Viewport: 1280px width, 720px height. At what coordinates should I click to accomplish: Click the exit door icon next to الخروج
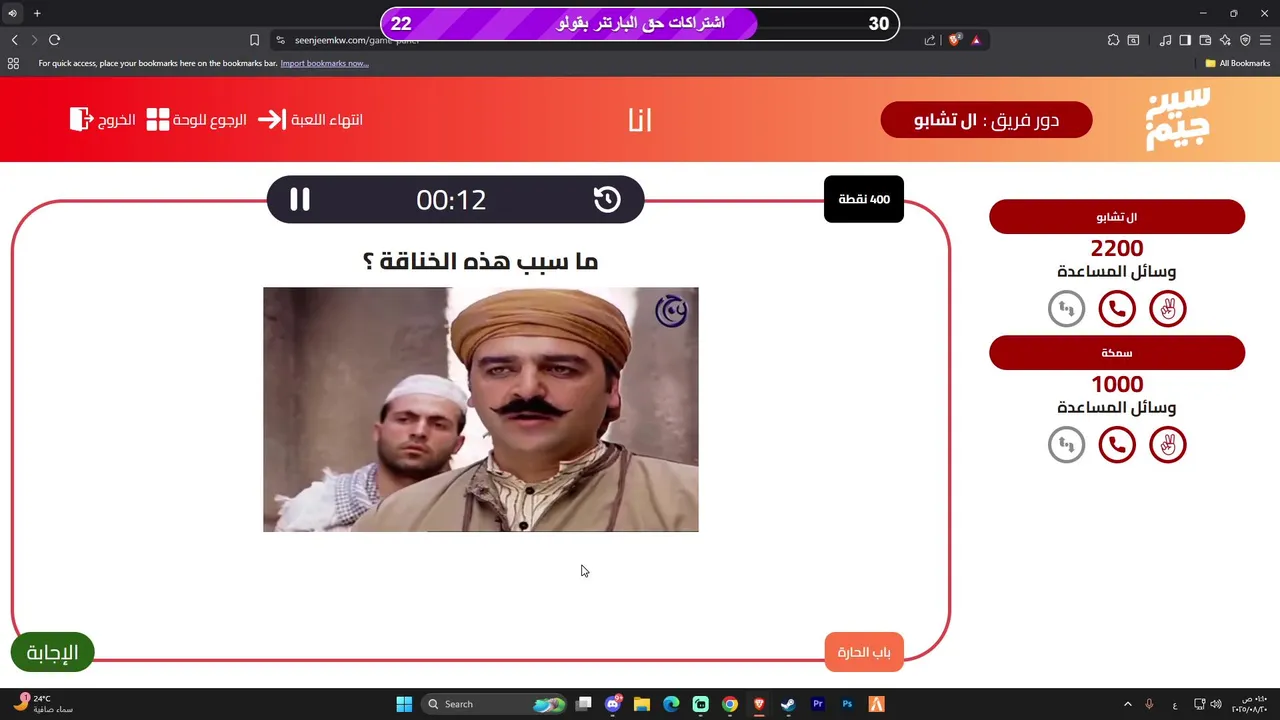81,119
